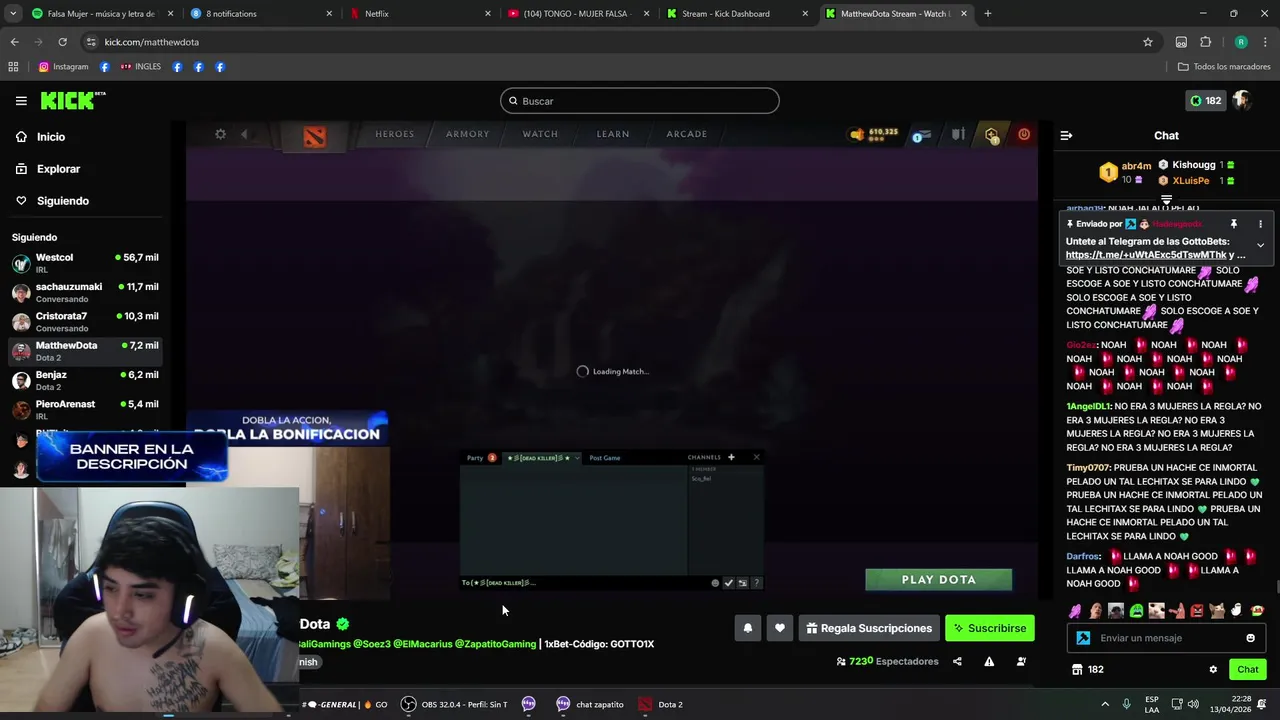
Task: Send message with green Chat button
Action: [1247, 669]
